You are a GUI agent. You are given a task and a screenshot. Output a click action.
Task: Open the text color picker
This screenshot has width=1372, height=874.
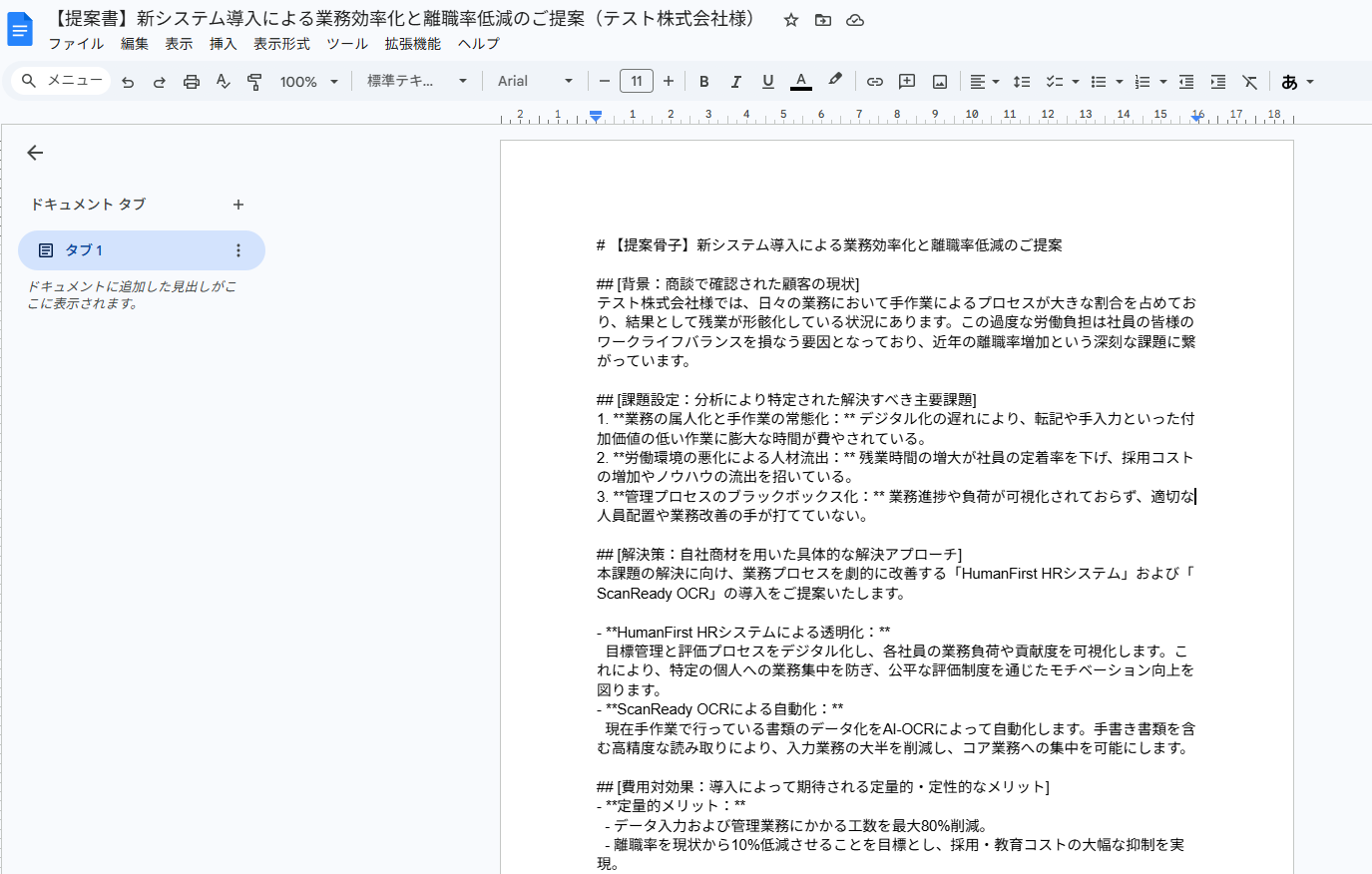(800, 82)
